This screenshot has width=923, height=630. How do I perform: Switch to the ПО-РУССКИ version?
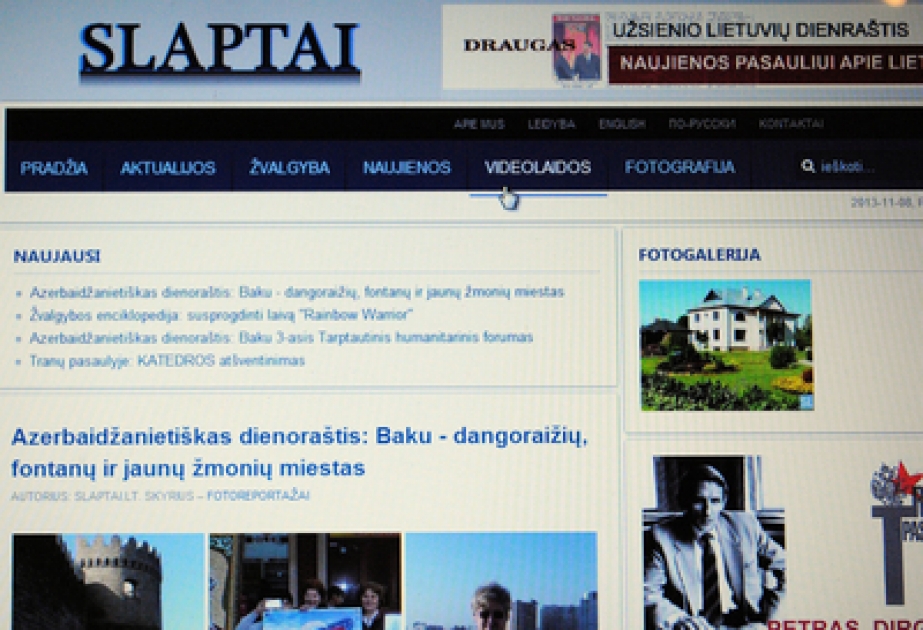pyautogui.click(x=702, y=124)
